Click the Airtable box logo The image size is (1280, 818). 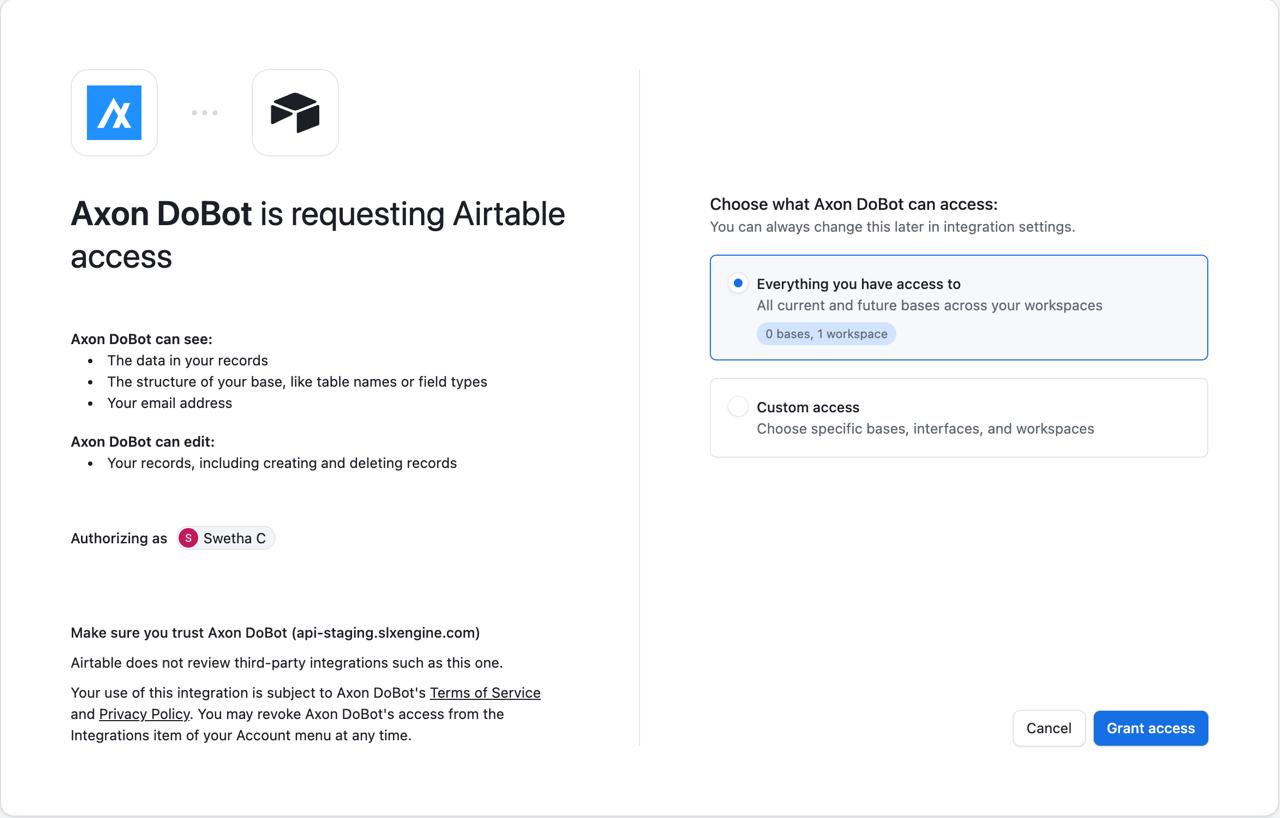pos(295,113)
